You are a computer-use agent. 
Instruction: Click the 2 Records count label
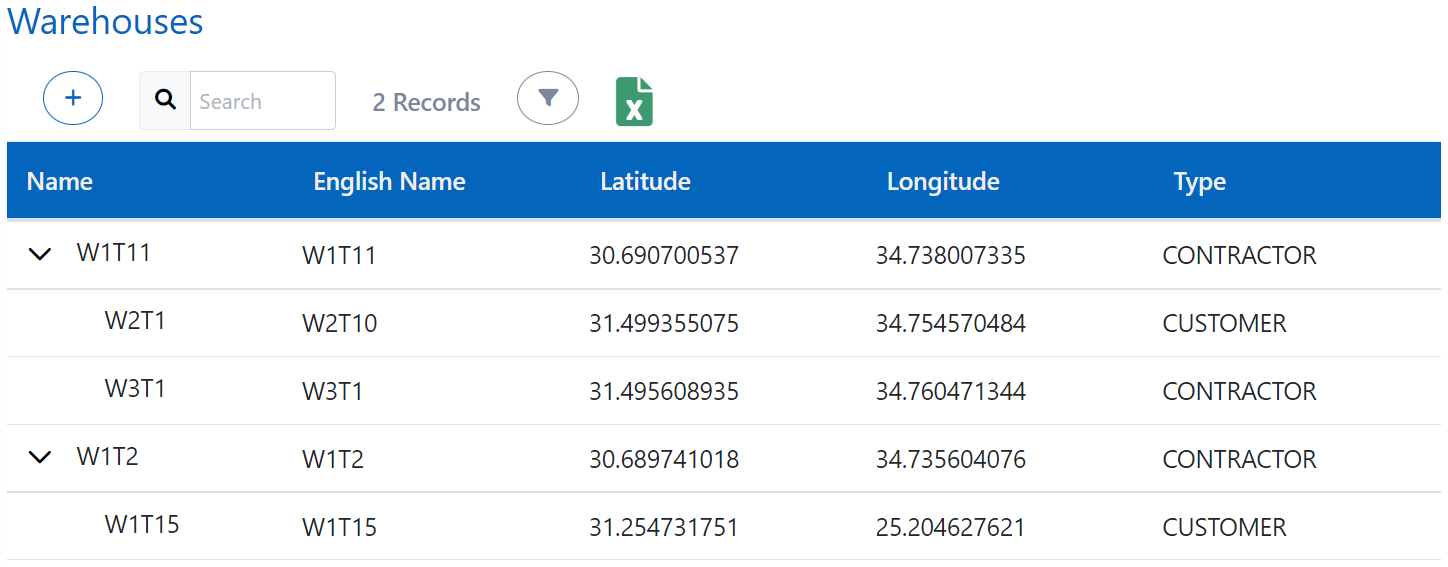pos(426,102)
